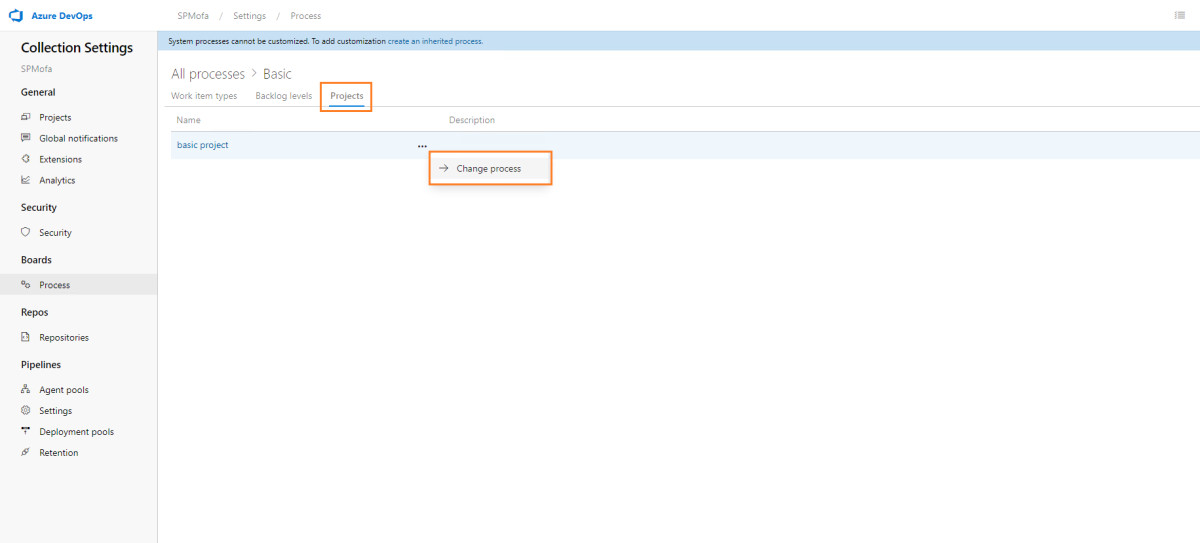Click the Boards section heading
Screen dimensions: 1200x543
36,260
